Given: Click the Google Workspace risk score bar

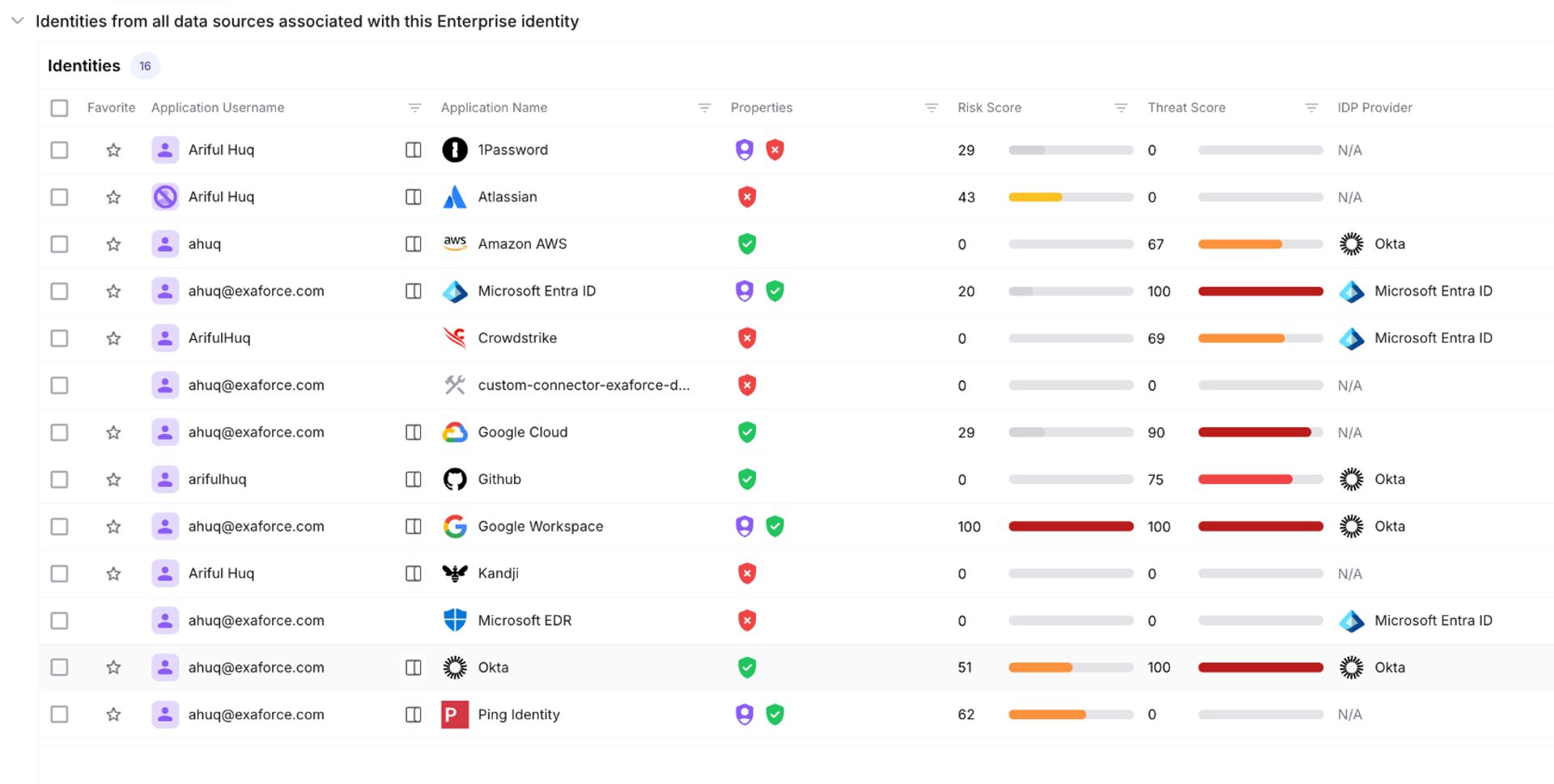Looking at the screenshot, I should pos(1071,526).
